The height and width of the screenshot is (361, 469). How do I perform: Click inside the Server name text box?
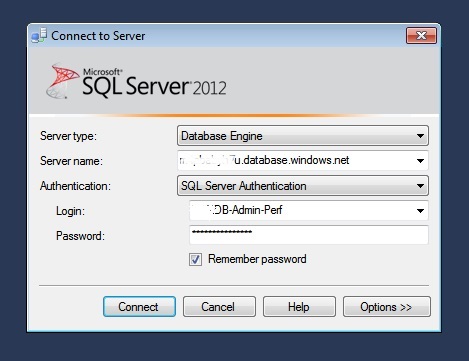coord(295,161)
